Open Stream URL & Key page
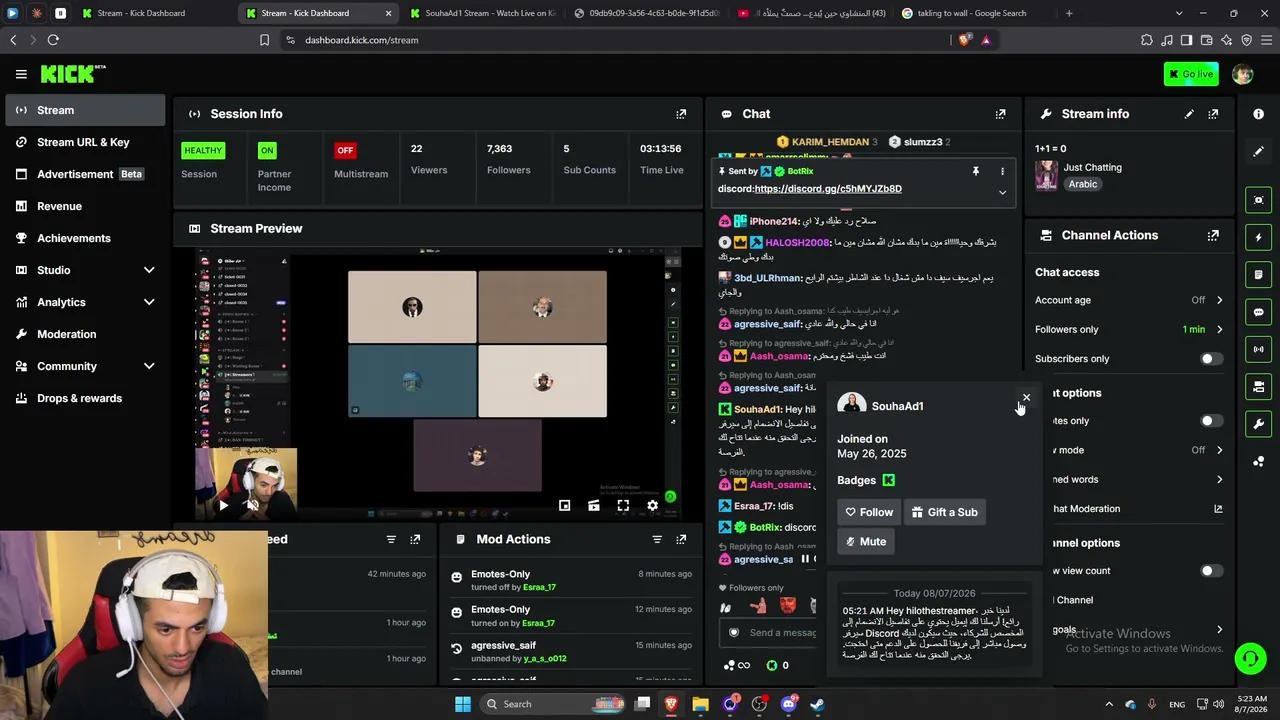 (x=85, y=142)
